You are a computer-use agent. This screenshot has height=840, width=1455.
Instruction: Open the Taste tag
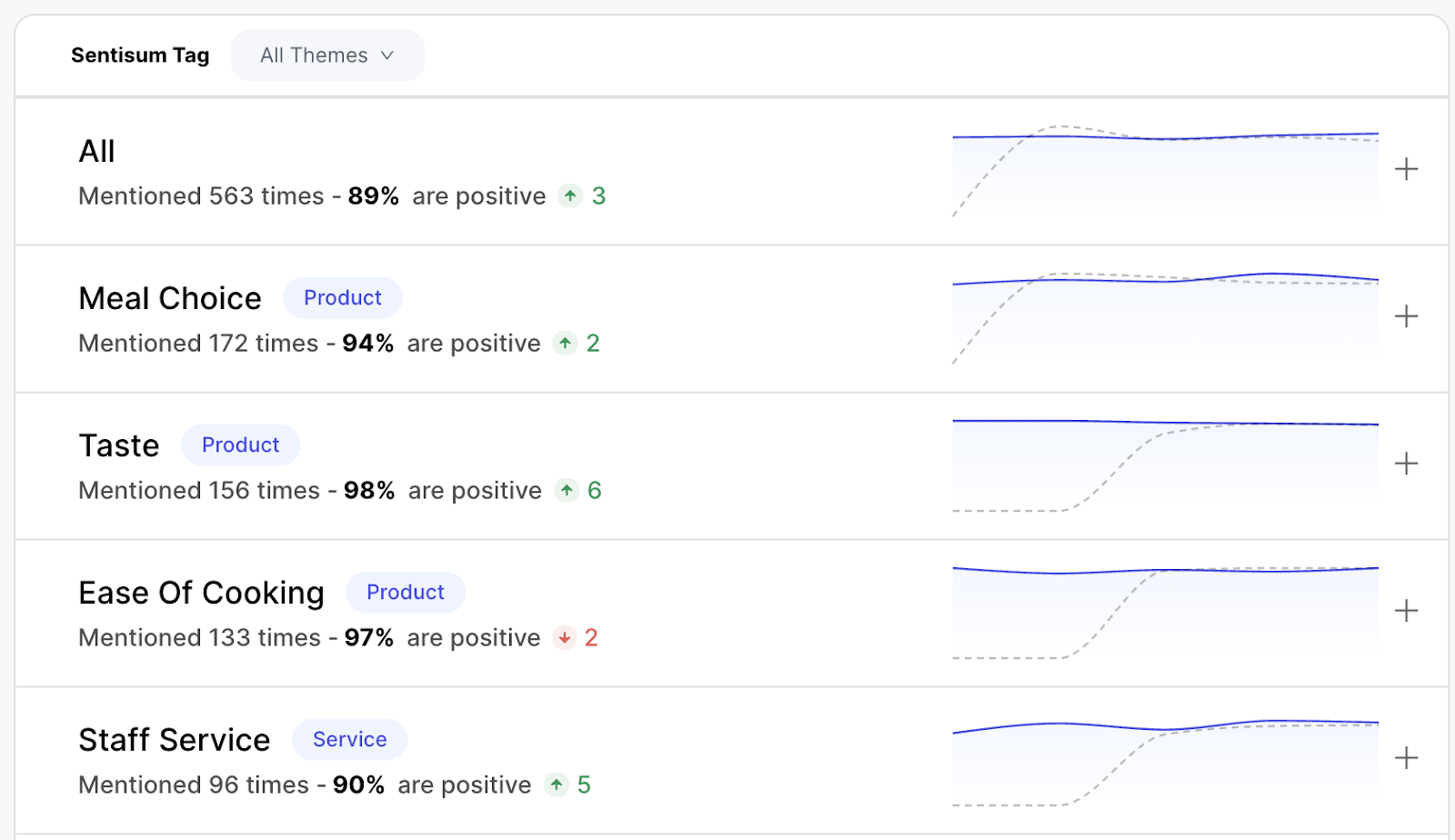point(118,445)
